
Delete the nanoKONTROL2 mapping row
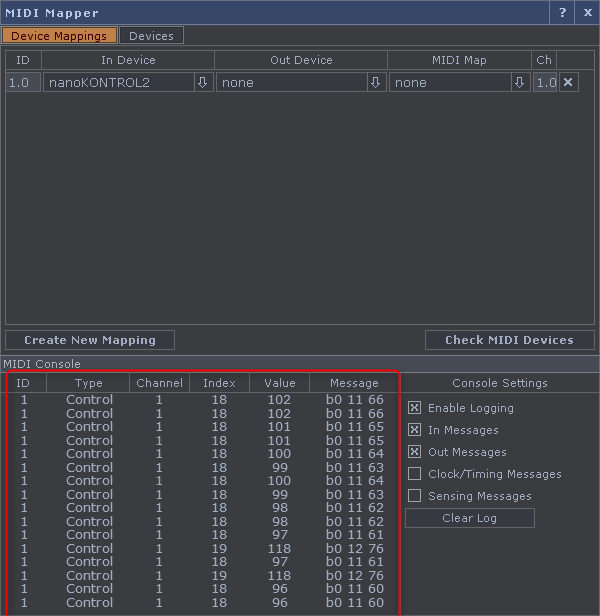coord(568,82)
